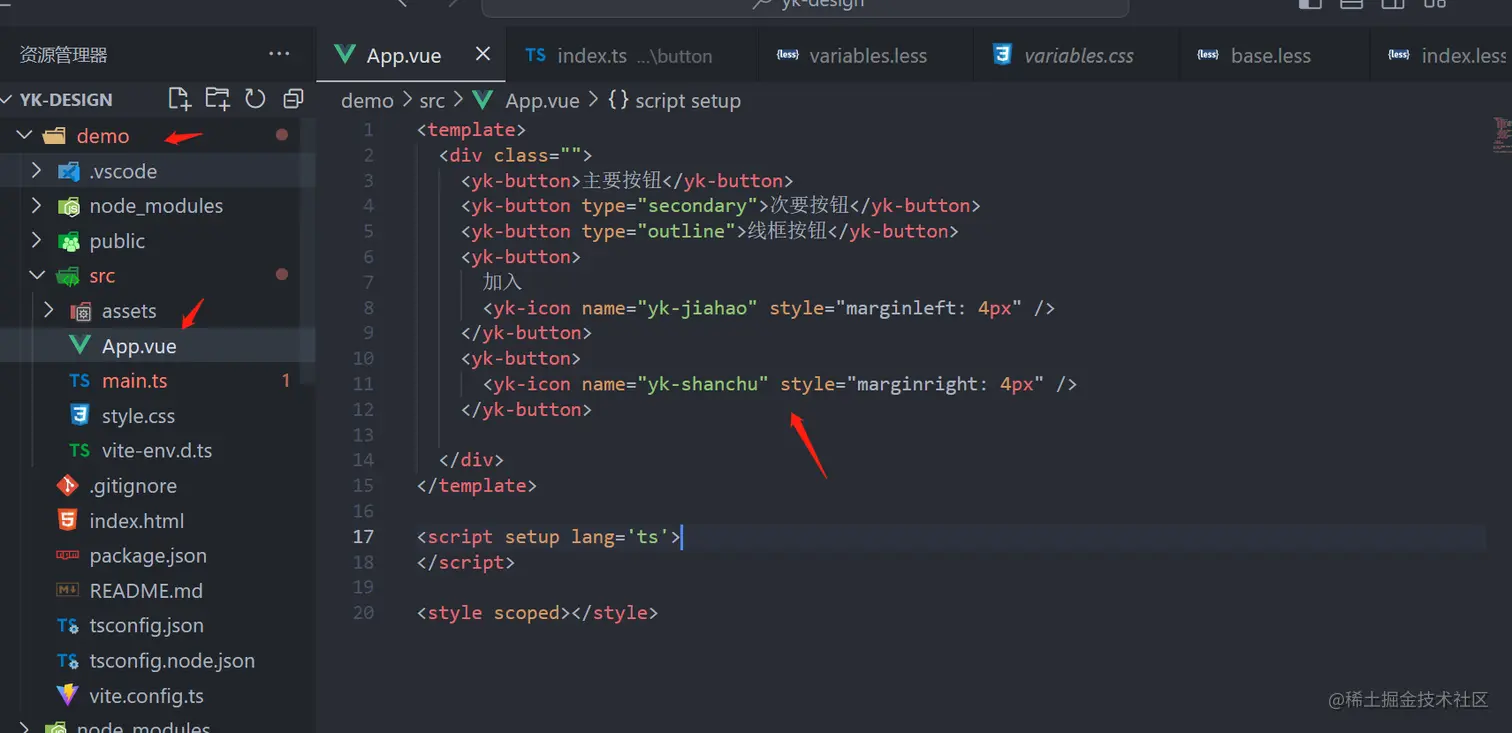The image size is (1512, 733).
Task: Switch to the App.vue editor tab
Action: tap(411, 55)
